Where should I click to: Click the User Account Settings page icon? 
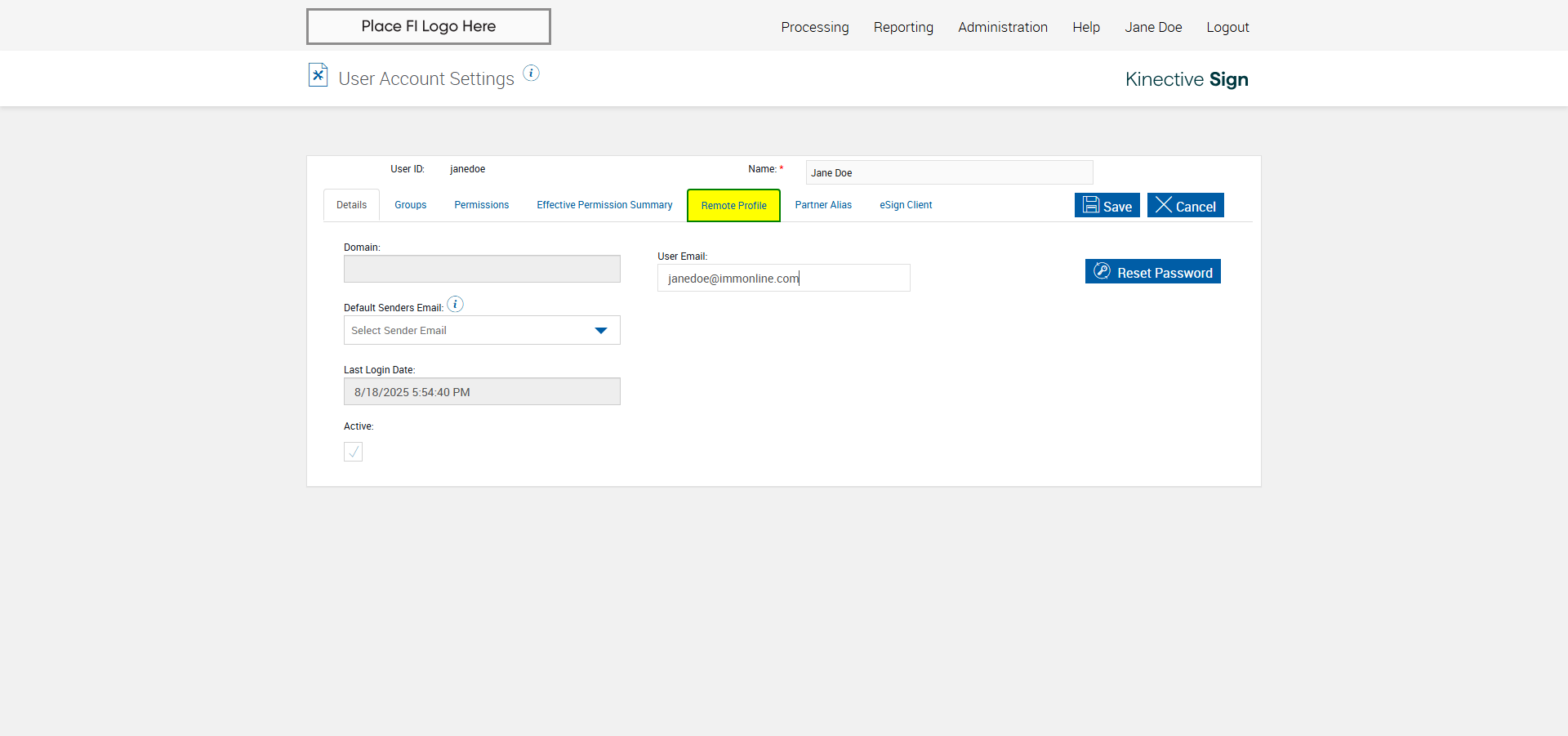(318, 75)
